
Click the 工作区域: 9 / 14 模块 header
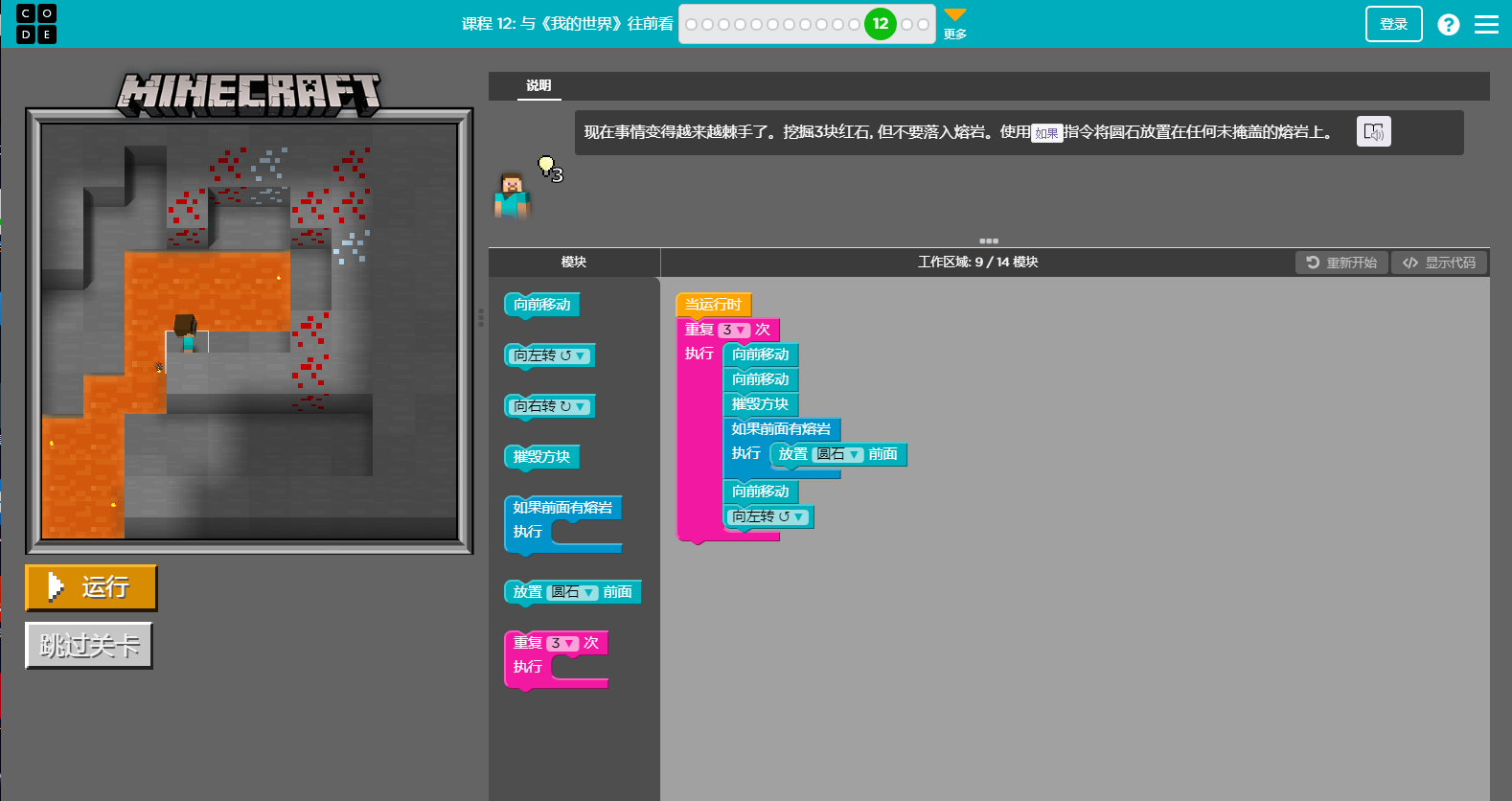pos(977,263)
